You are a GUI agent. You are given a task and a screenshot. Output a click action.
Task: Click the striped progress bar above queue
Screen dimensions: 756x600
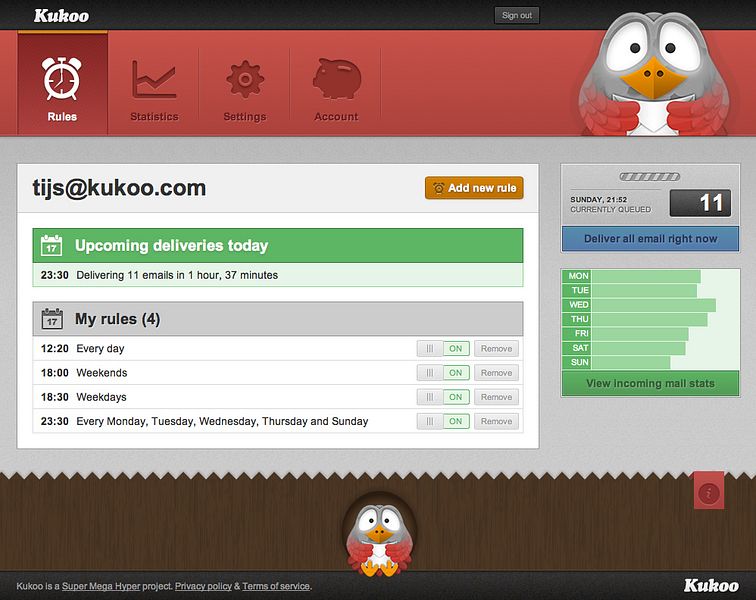[x=650, y=177]
